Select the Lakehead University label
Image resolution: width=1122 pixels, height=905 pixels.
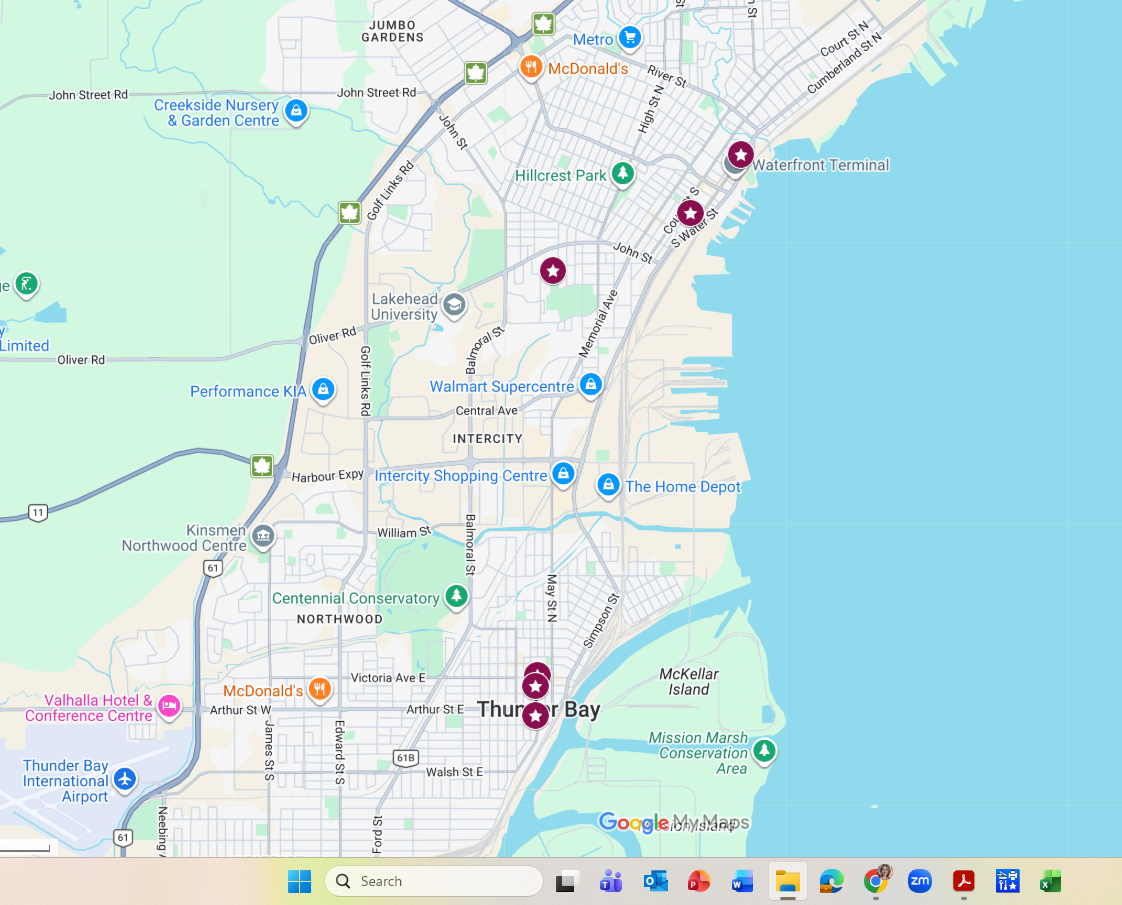pyautogui.click(x=404, y=306)
